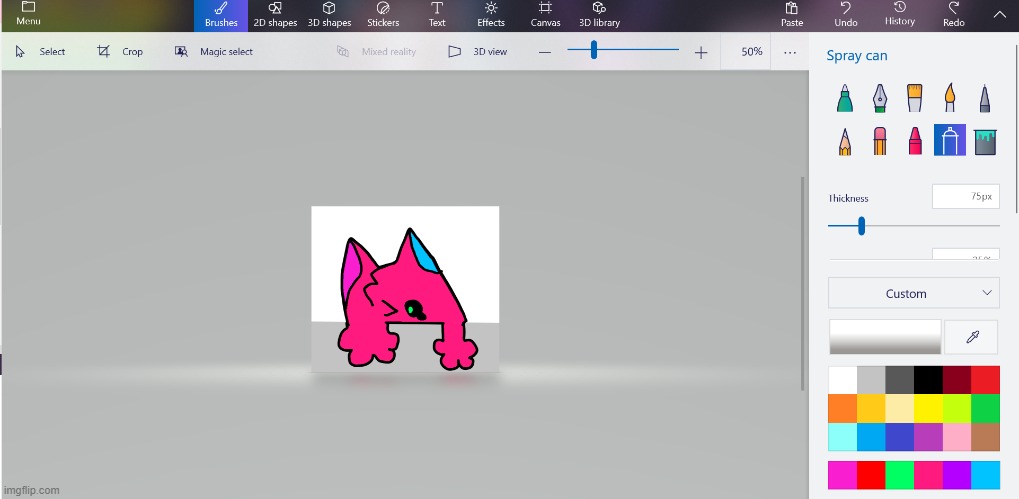Pick the white color swatch

coord(842,379)
